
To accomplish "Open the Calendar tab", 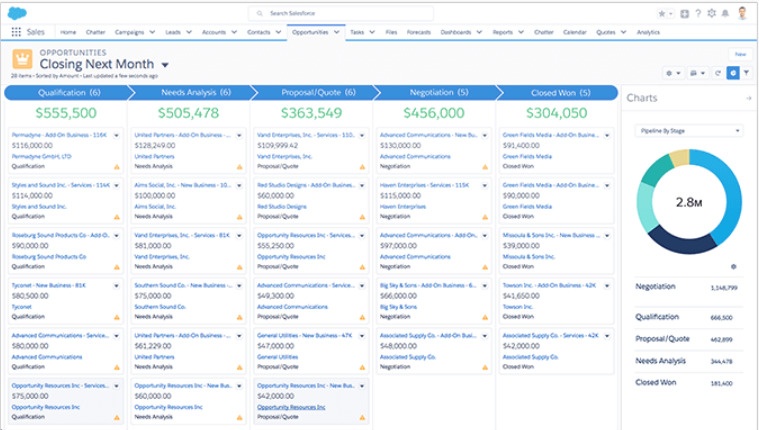I will click(575, 32).
